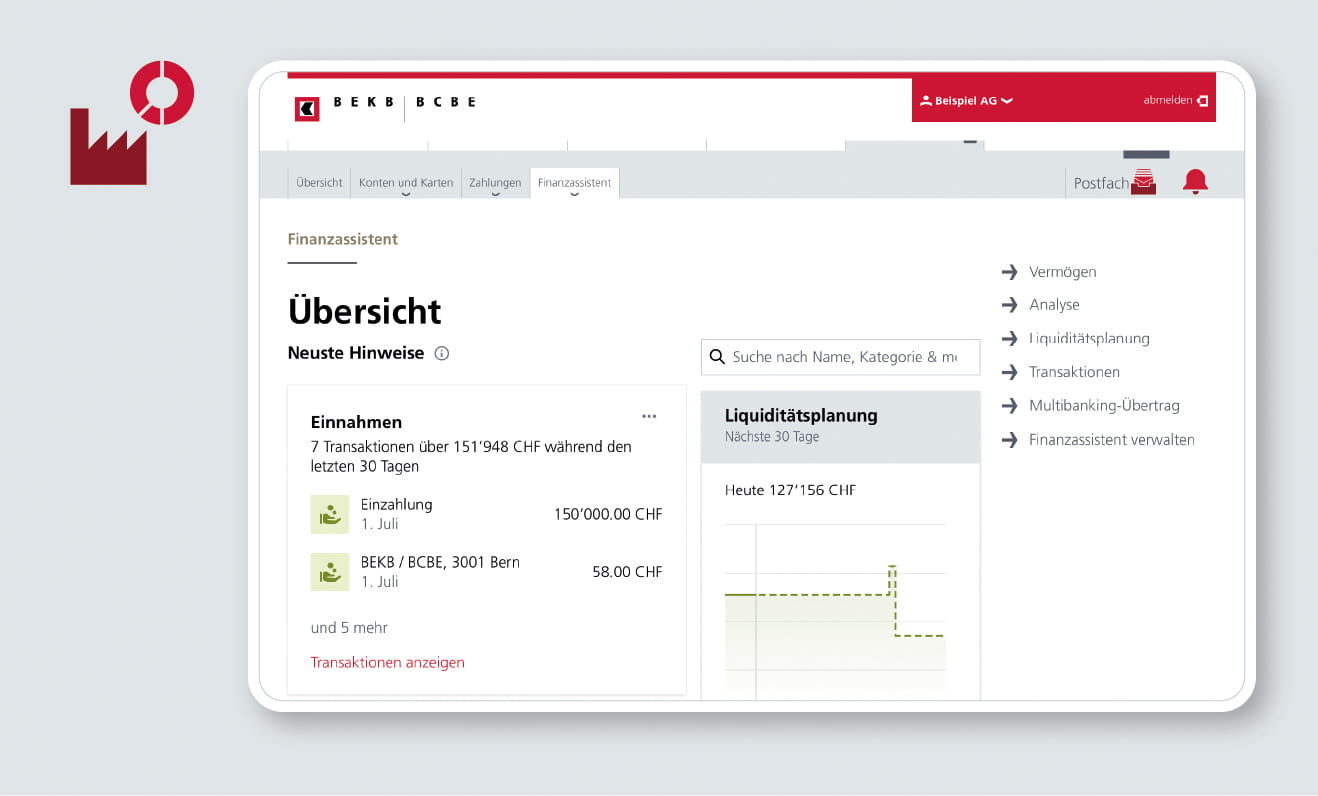Click the Einzahlung transaction icon
The image size is (1318, 796).
point(329,514)
